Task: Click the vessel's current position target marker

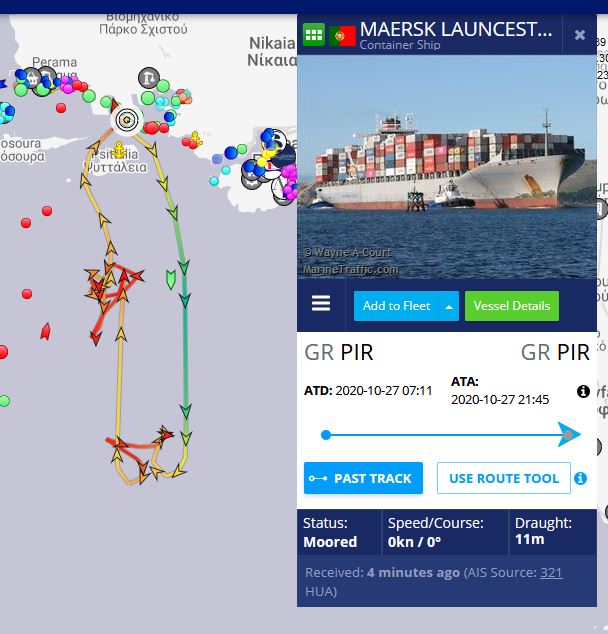Action: coord(127,120)
